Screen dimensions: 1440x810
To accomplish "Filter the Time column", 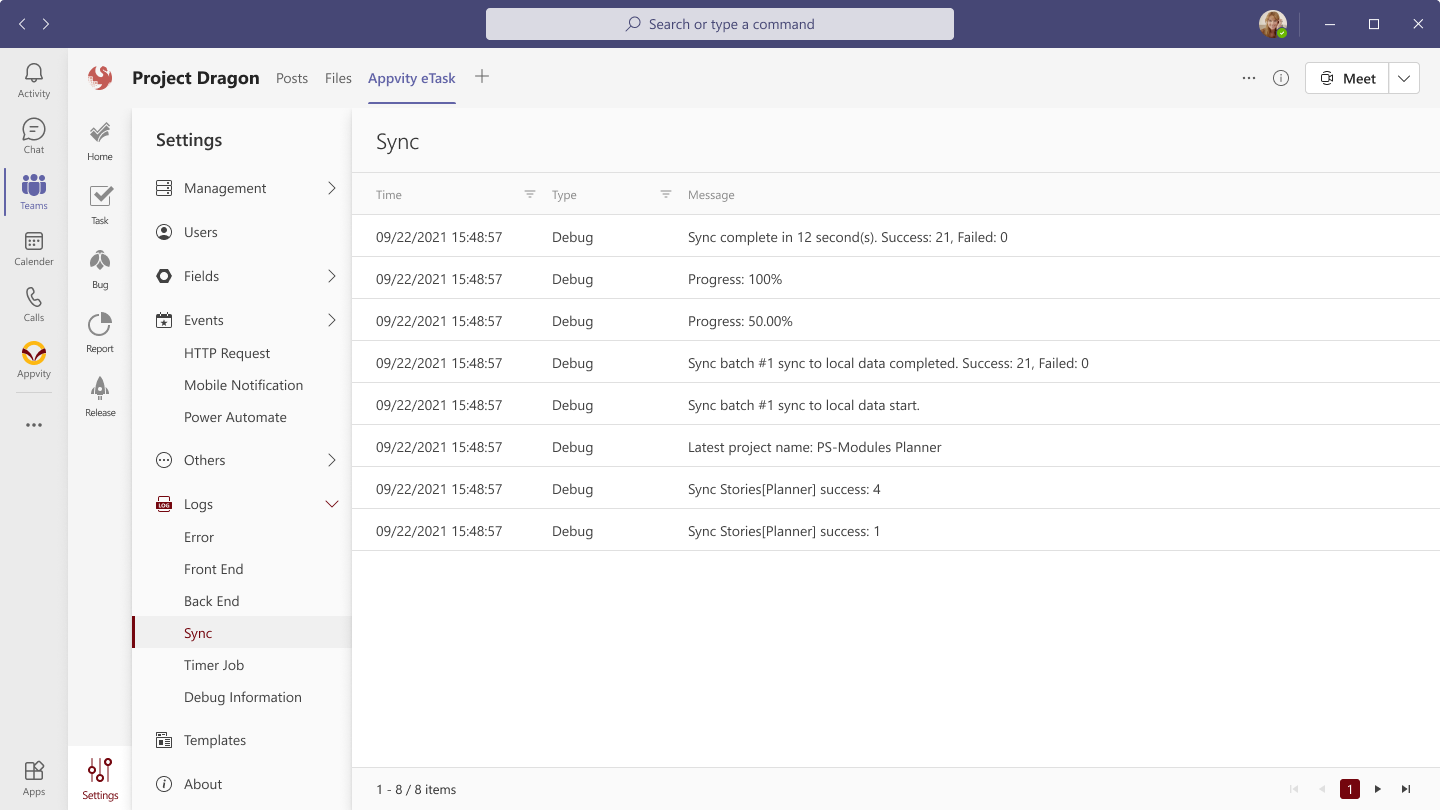I will coord(530,195).
